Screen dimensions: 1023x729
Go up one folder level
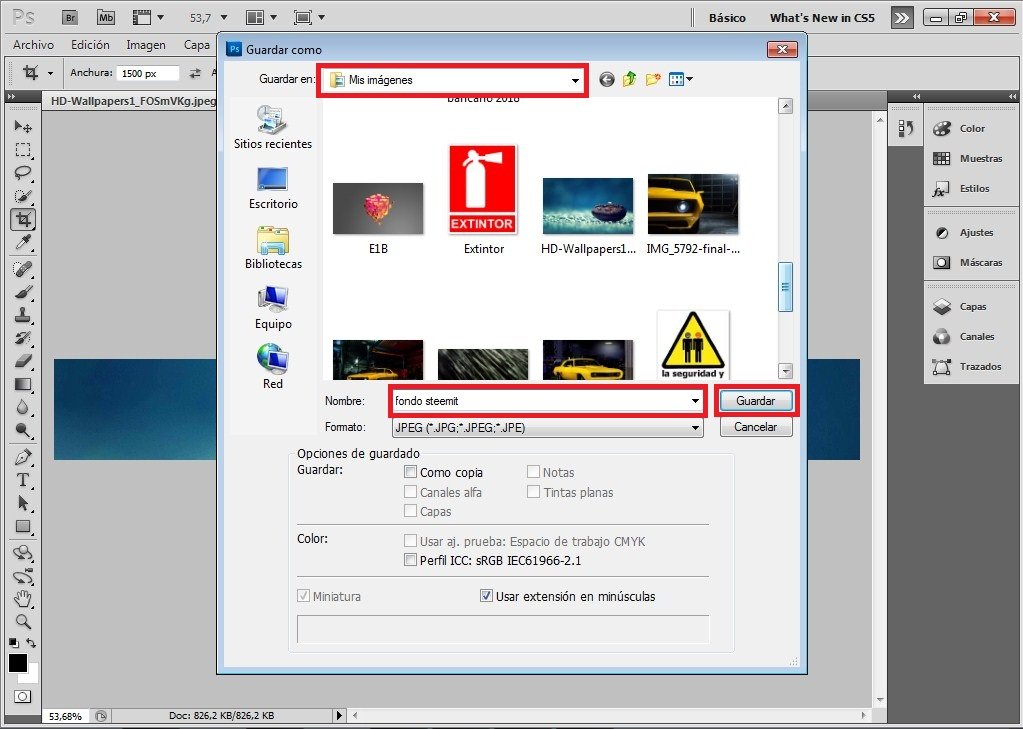click(630, 80)
